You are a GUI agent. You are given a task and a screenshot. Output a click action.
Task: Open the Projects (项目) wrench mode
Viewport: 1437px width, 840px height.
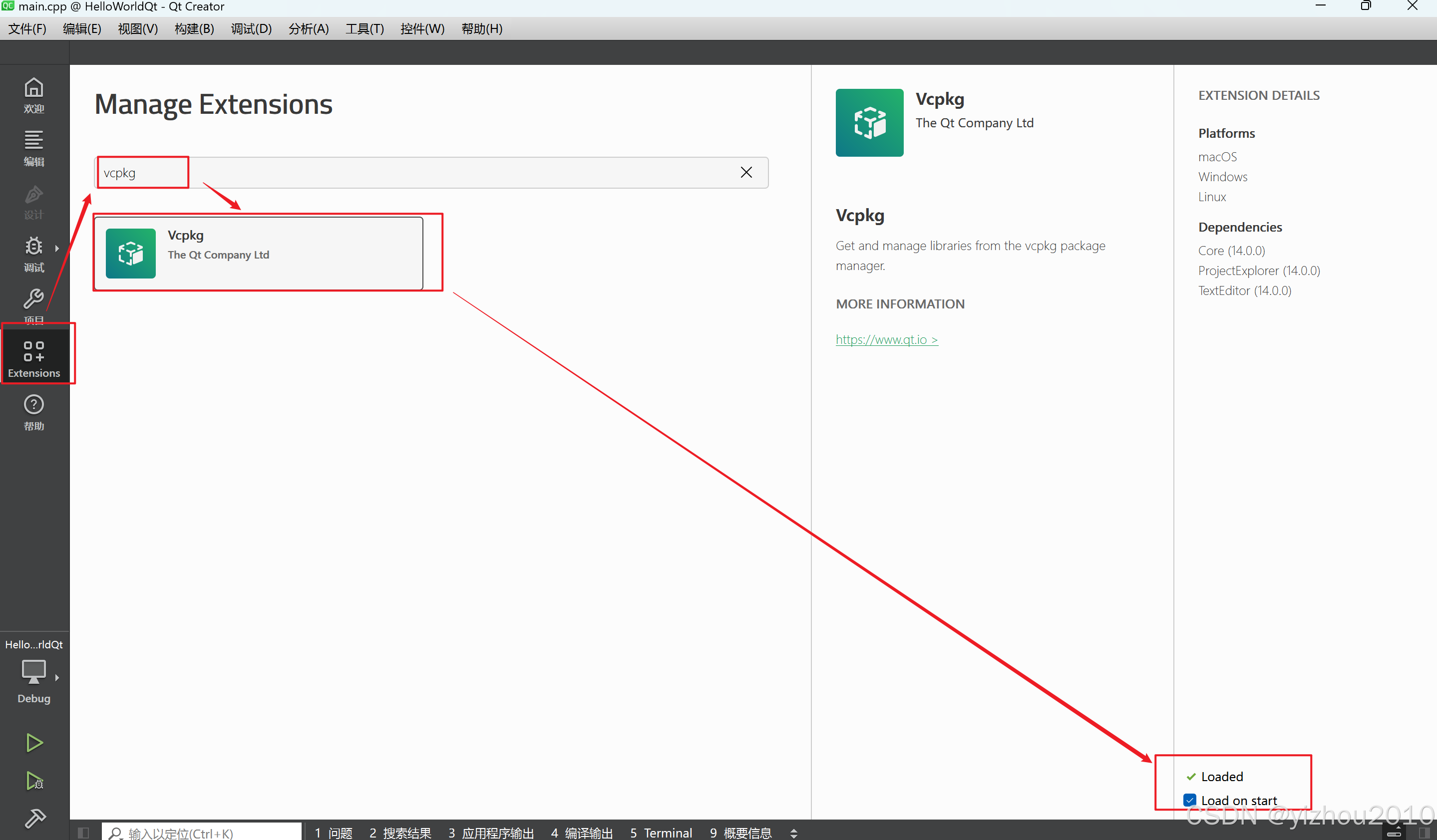pyautogui.click(x=33, y=306)
